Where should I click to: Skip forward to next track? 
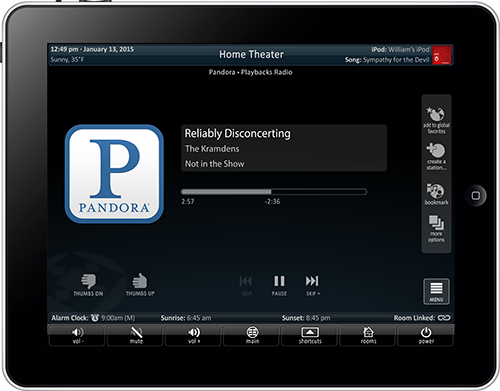point(312,281)
